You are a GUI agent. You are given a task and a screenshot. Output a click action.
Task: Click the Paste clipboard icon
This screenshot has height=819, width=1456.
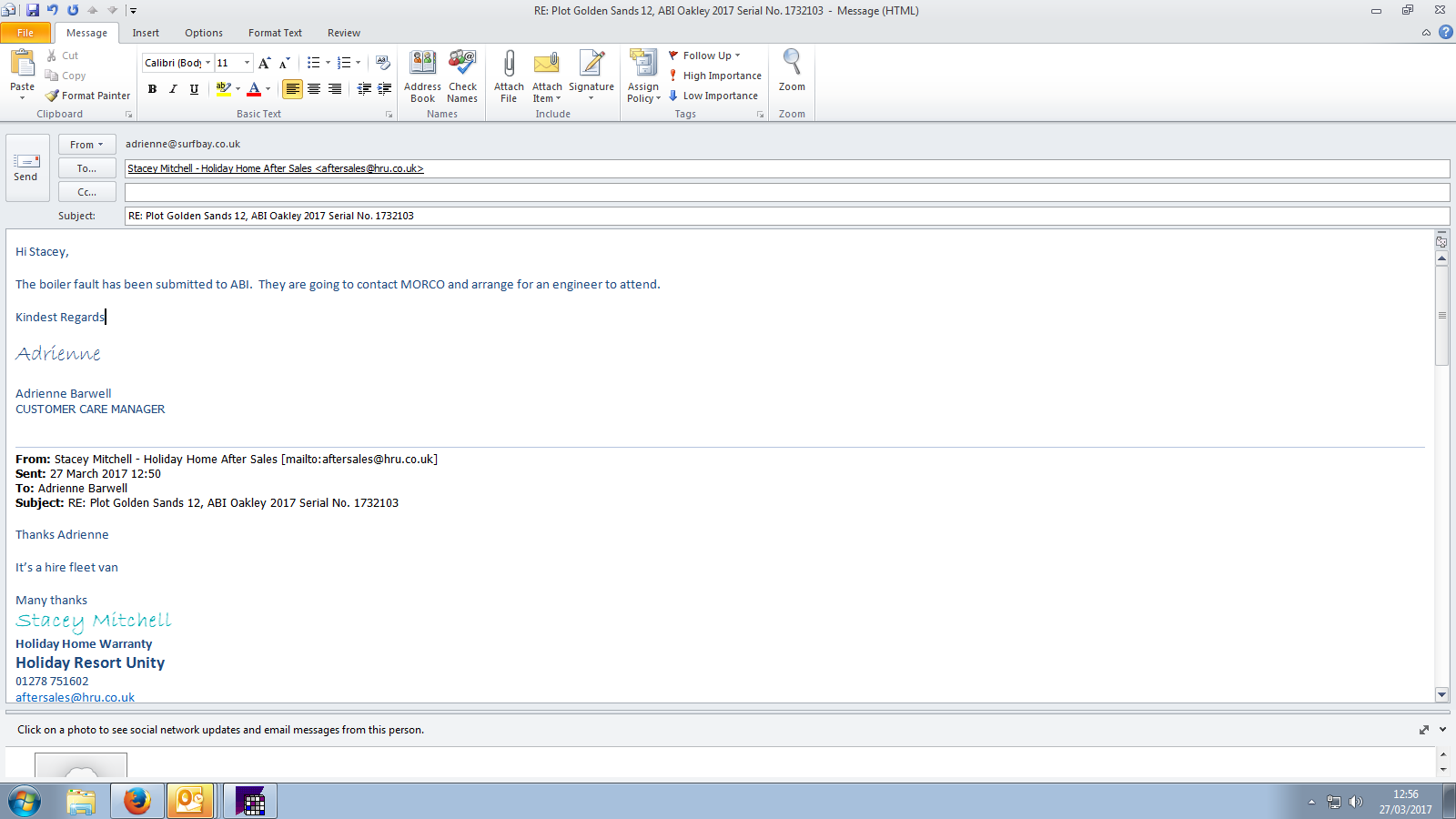pos(22,65)
